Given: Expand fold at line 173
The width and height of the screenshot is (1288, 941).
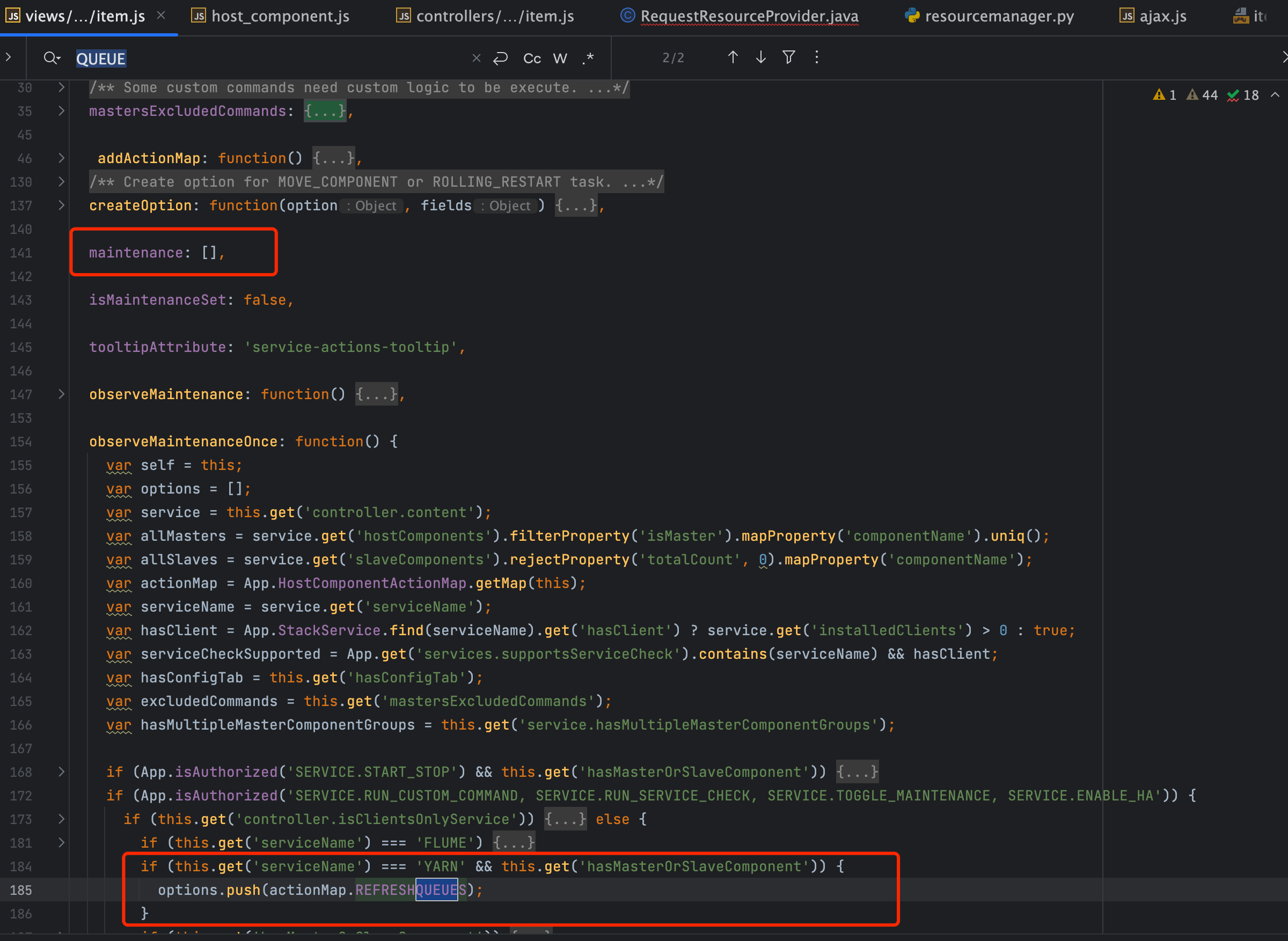Looking at the screenshot, I should [x=61, y=819].
